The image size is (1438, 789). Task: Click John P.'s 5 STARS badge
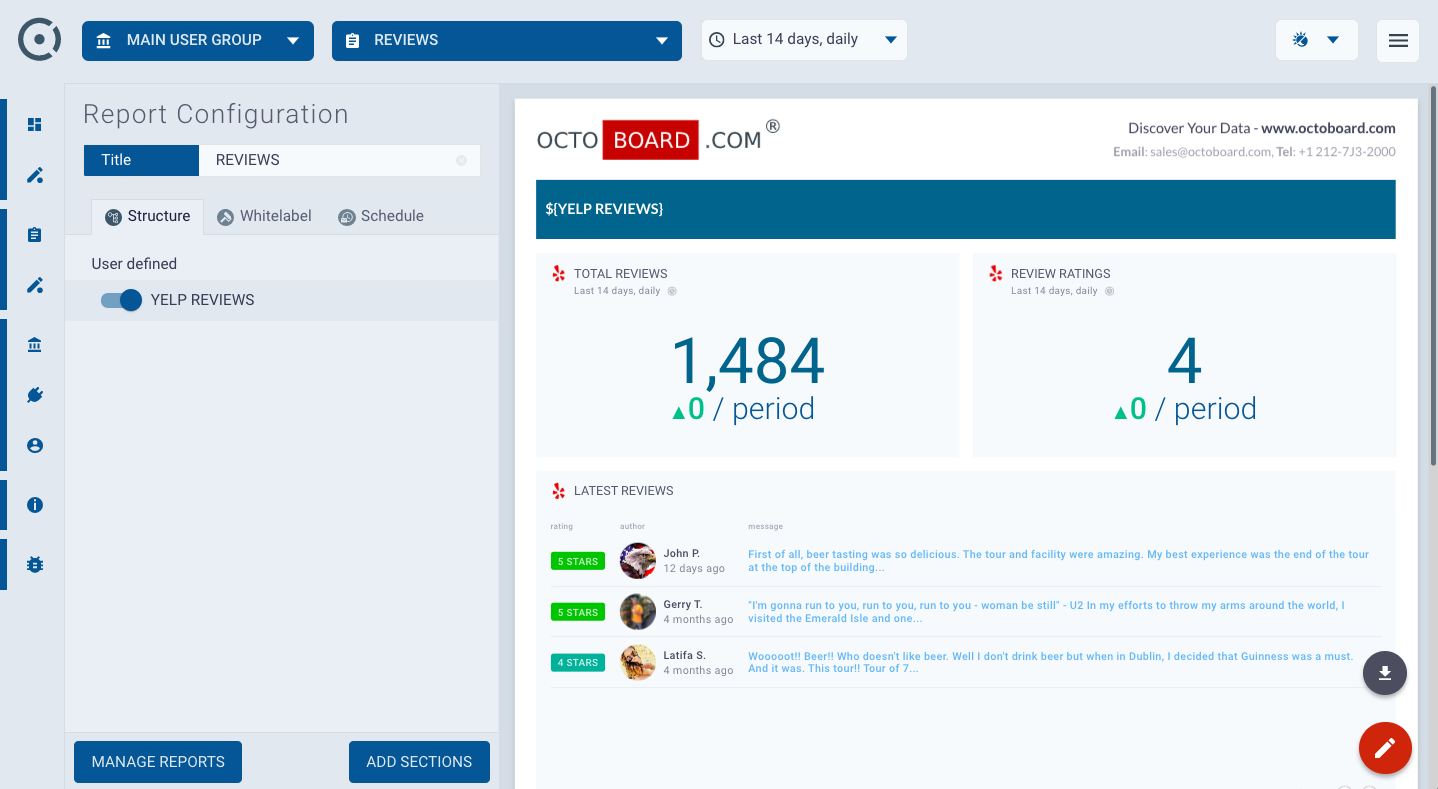pyautogui.click(x=578, y=562)
